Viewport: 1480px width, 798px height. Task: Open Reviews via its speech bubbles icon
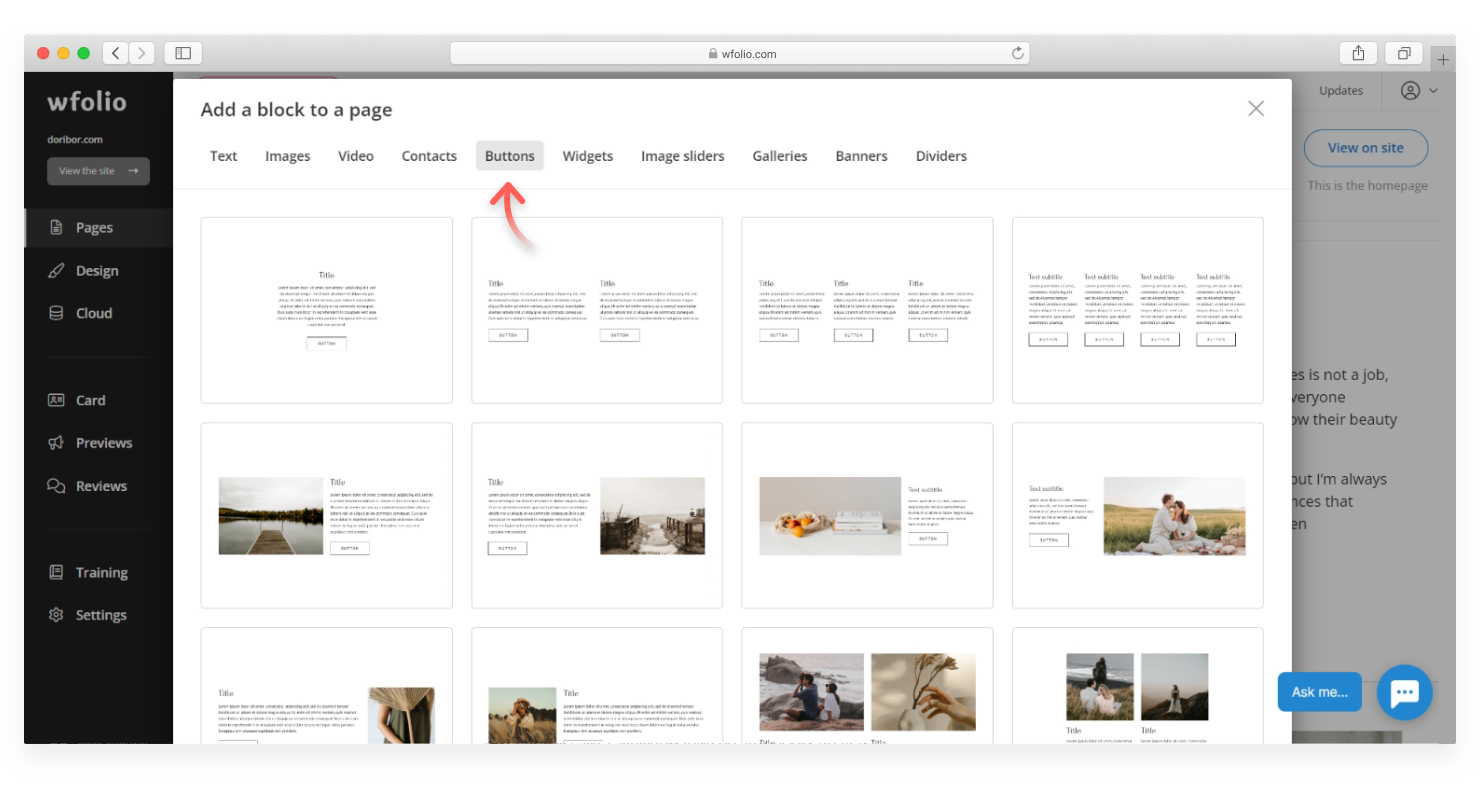pyautogui.click(x=57, y=486)
